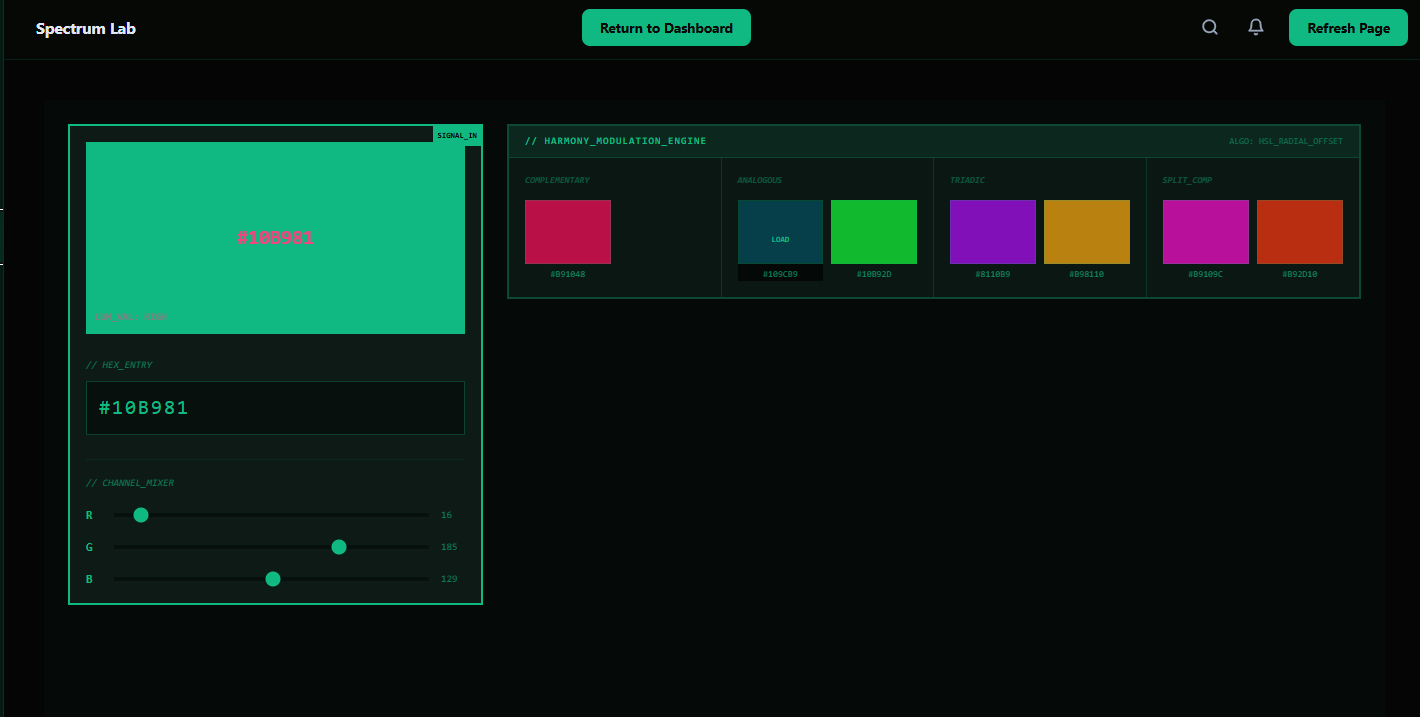The image size is (1420, 717).
Task: Click hex caption #10B92D under swatch
Action: (x=874, y=274)
